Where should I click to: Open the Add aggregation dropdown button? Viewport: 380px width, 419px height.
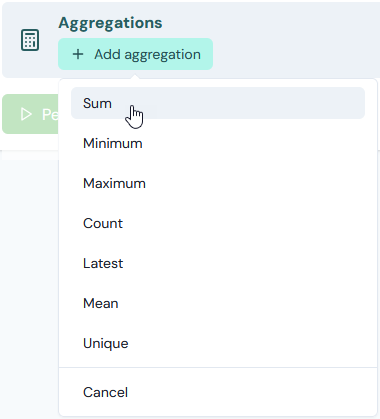click(x=135, y=54)
